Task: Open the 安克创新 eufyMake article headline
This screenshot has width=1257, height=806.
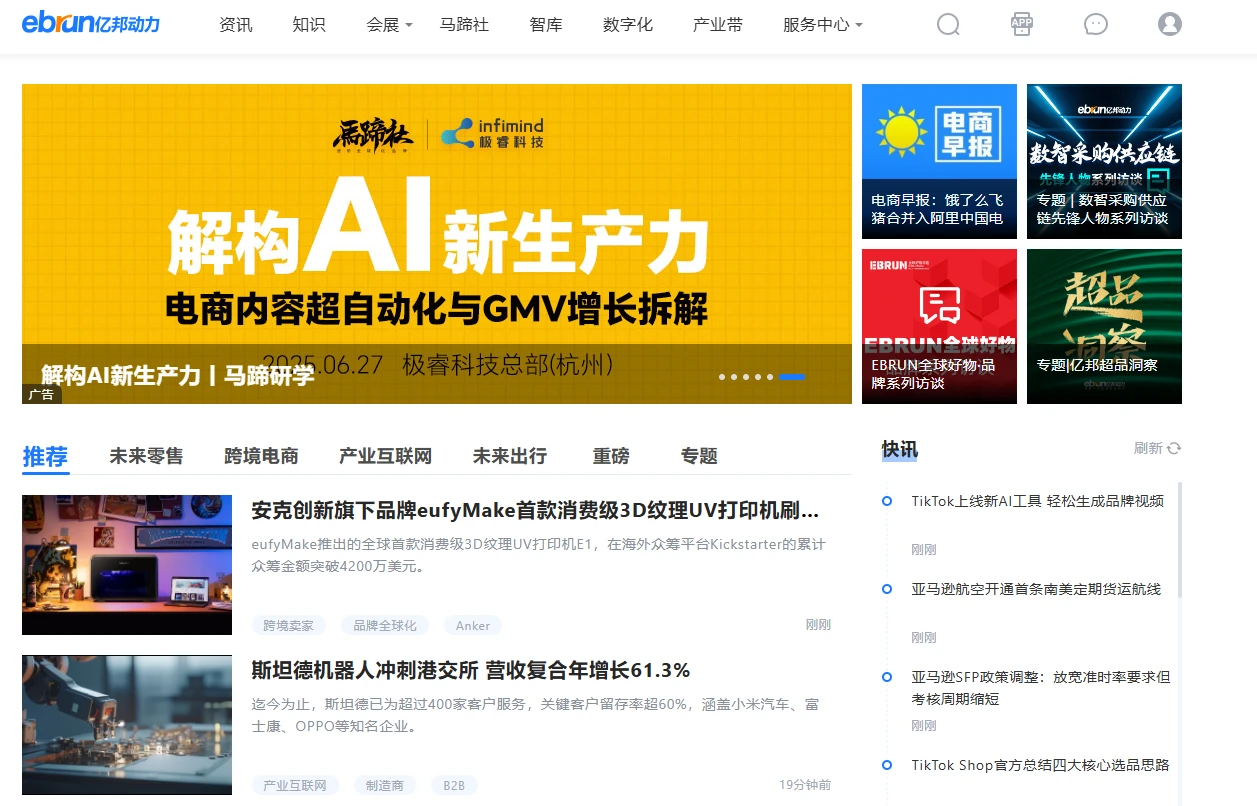Action: (535, 511)
